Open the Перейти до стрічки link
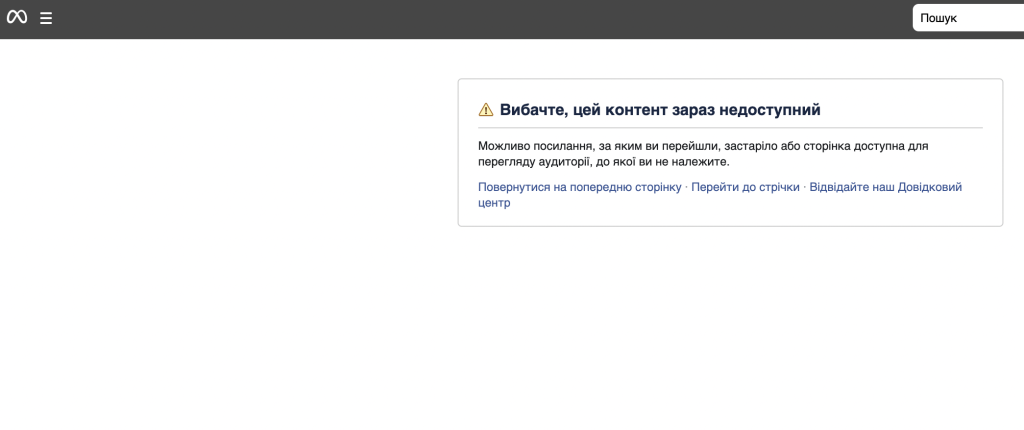The width and height of the screenshot is (1024, 430). tap(745, 187)
